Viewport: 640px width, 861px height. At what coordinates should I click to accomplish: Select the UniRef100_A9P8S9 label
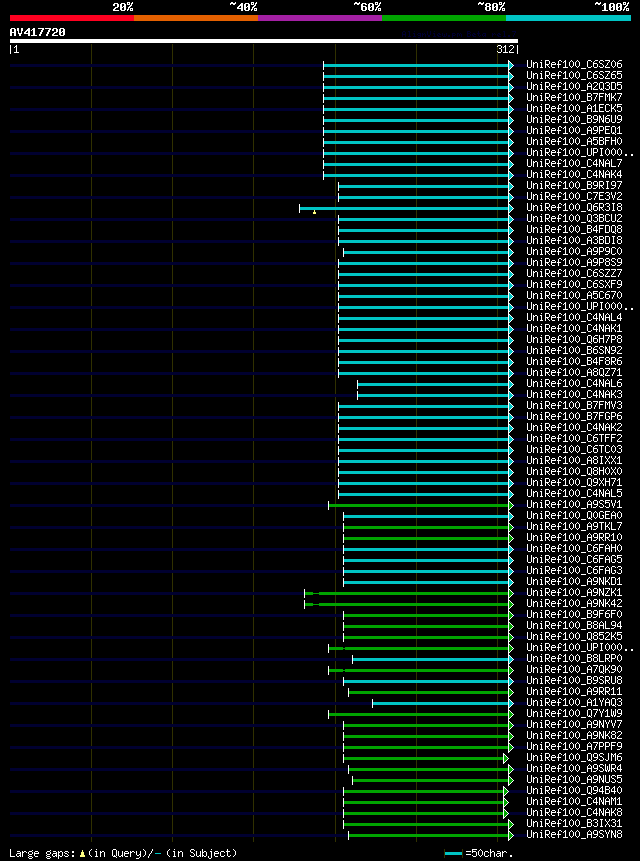coord(574,262)
